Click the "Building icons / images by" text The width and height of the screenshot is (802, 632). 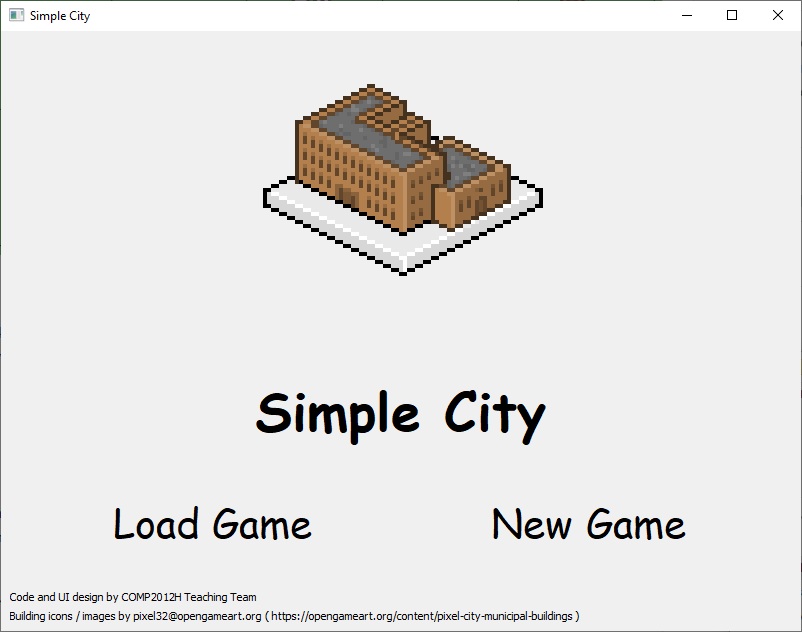click(x=69, y=616)
